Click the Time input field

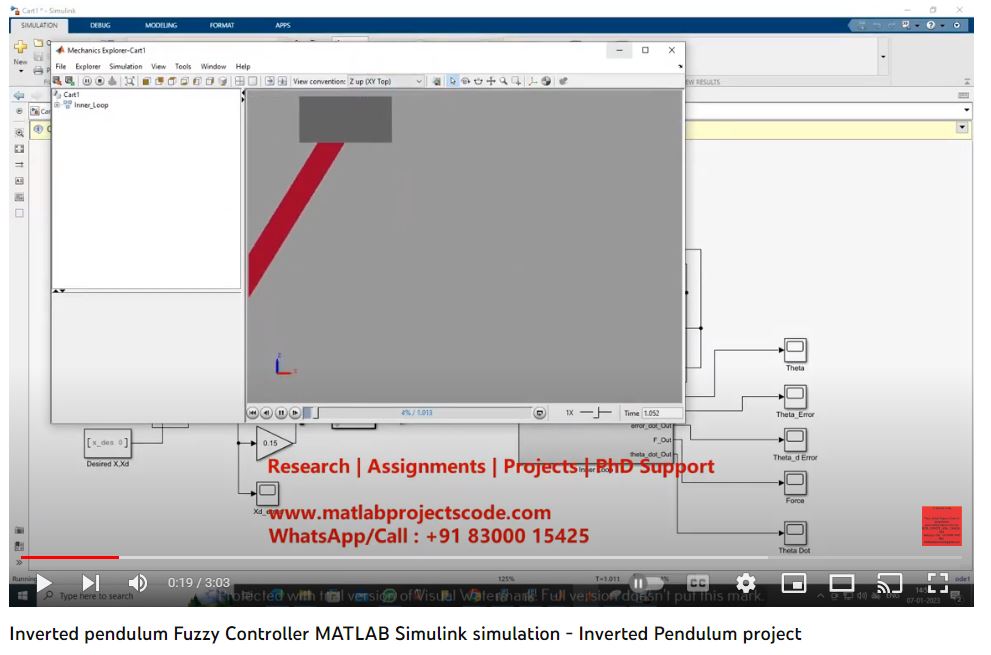point(662,412)
